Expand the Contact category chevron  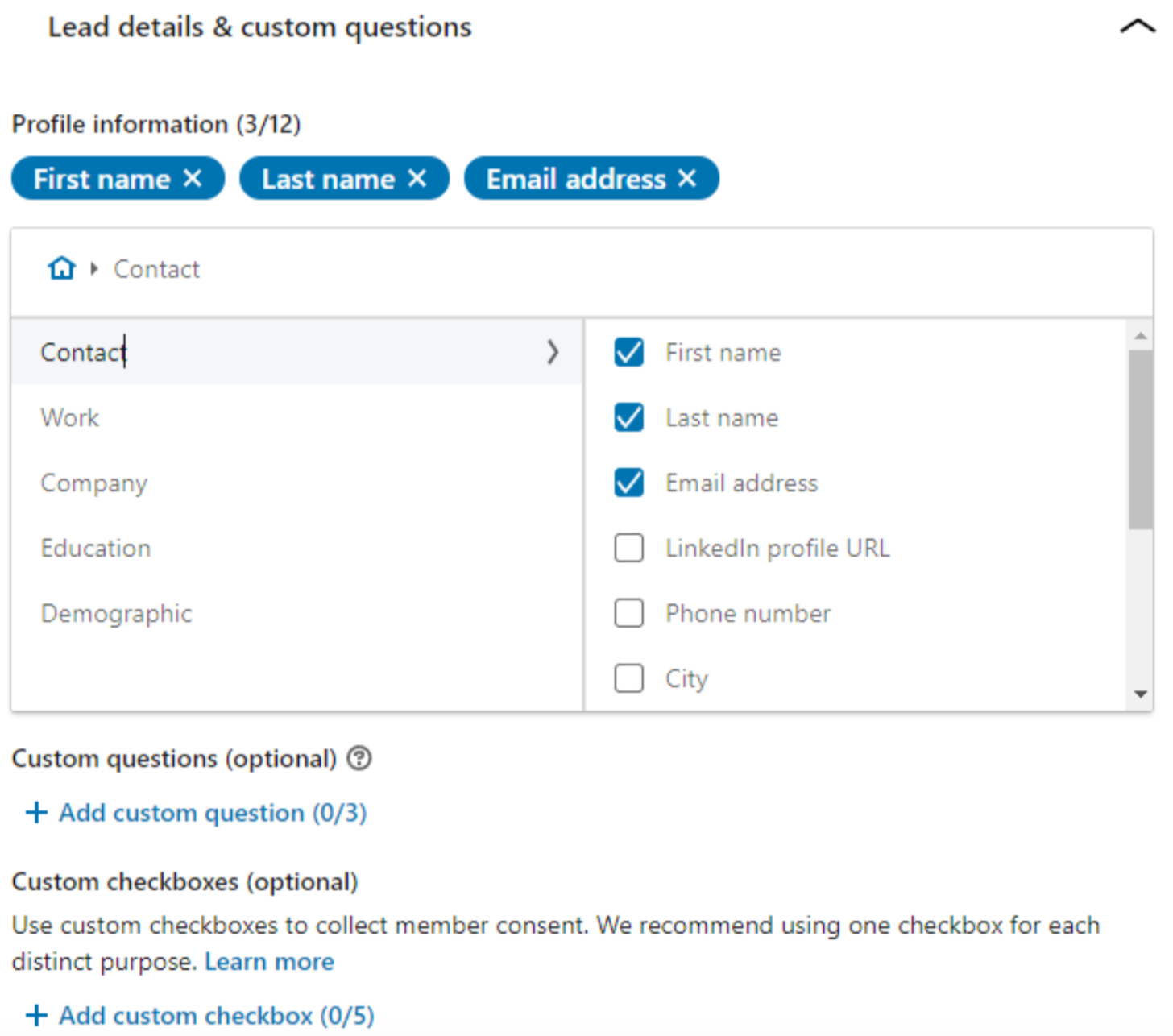coord(553,352)
